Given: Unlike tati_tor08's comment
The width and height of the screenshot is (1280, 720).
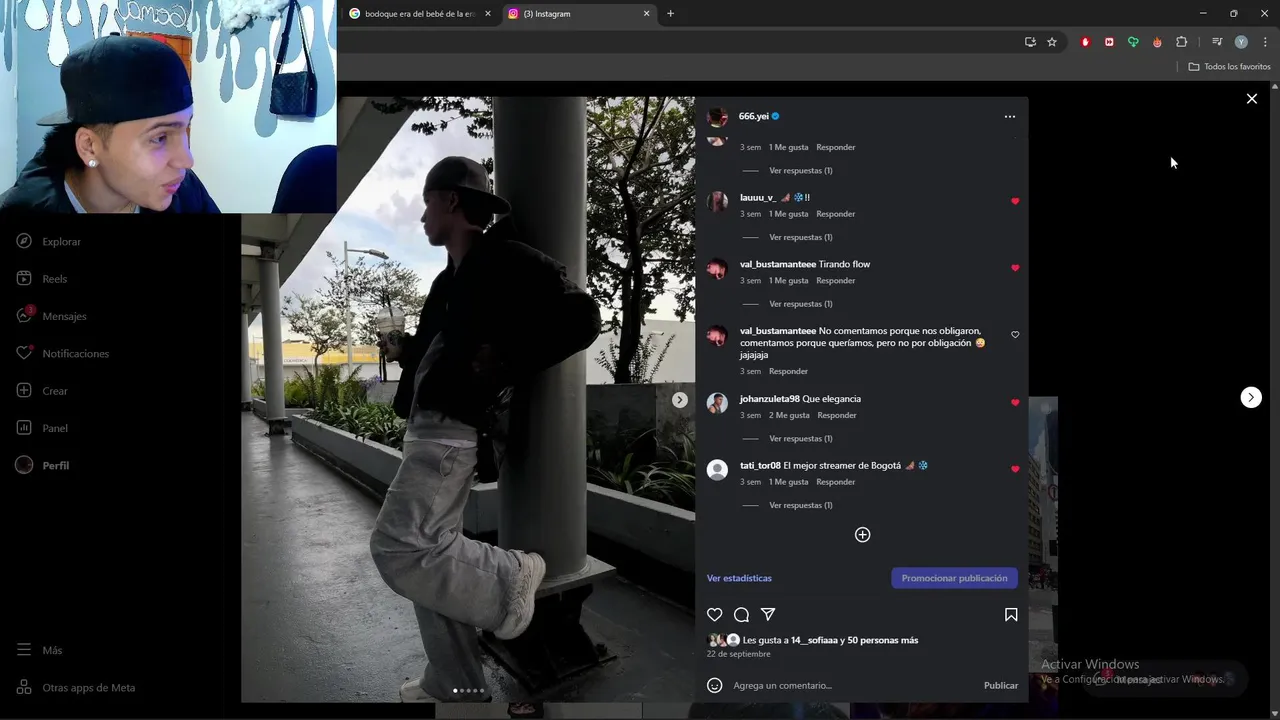Looking at the screenshot, I should point(1015,469).
